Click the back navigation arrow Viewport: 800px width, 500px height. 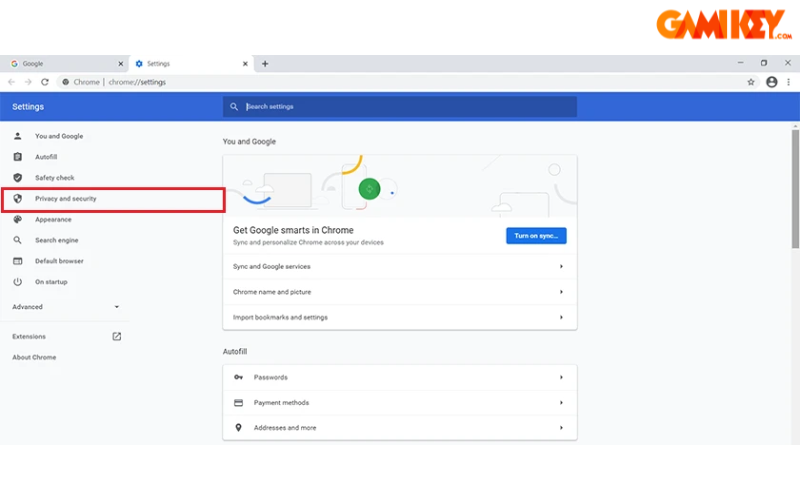(x=12, y=82)
